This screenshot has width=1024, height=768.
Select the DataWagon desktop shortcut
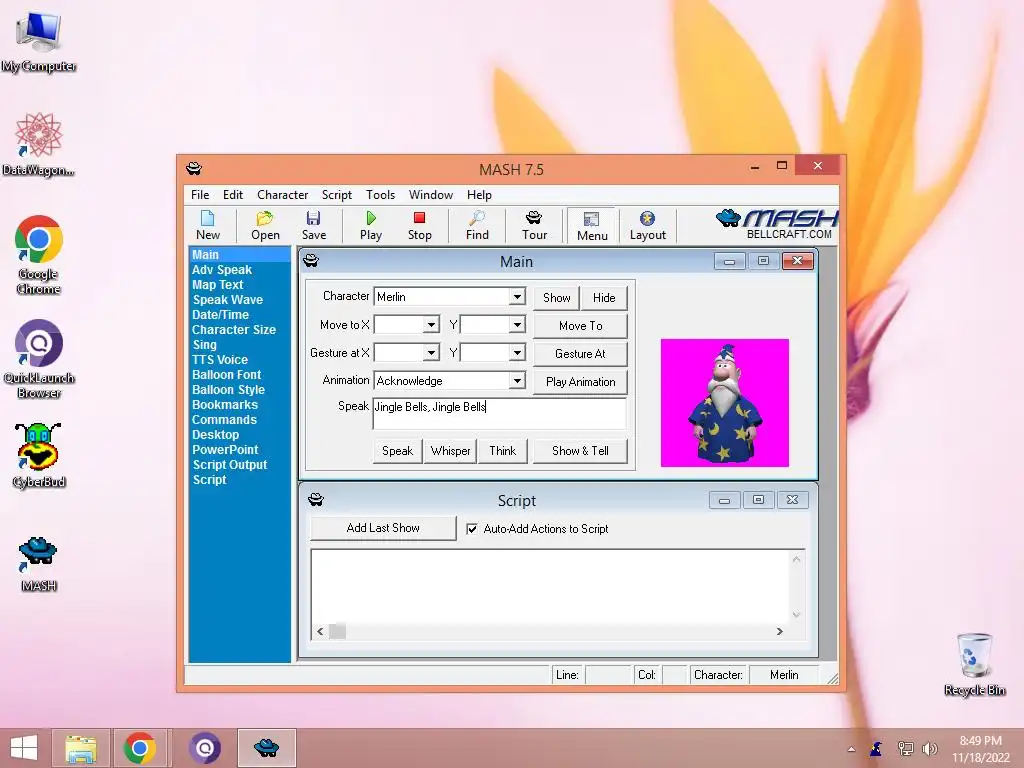(x=39, y=144)
